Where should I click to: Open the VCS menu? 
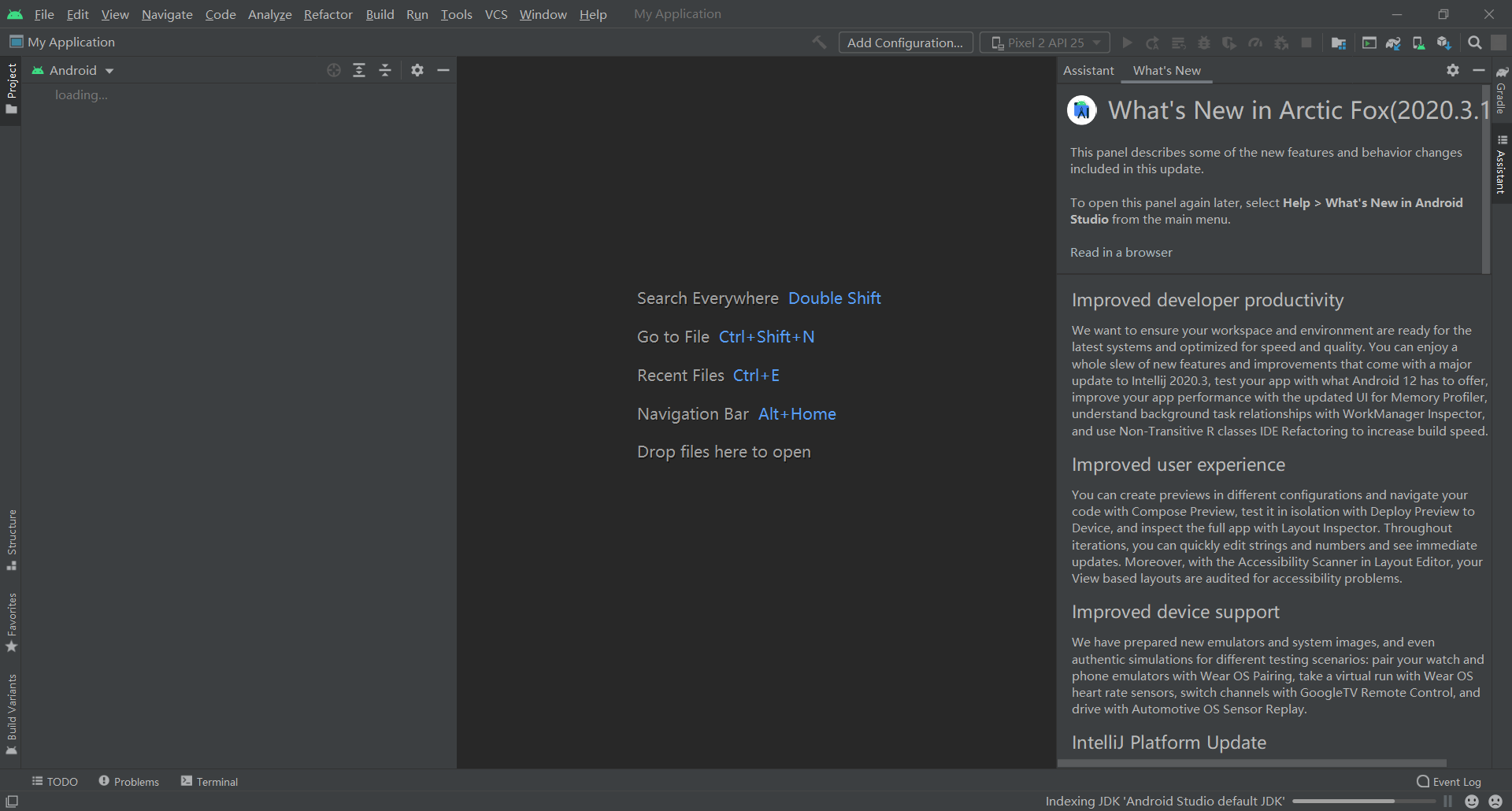click(496, 14)
